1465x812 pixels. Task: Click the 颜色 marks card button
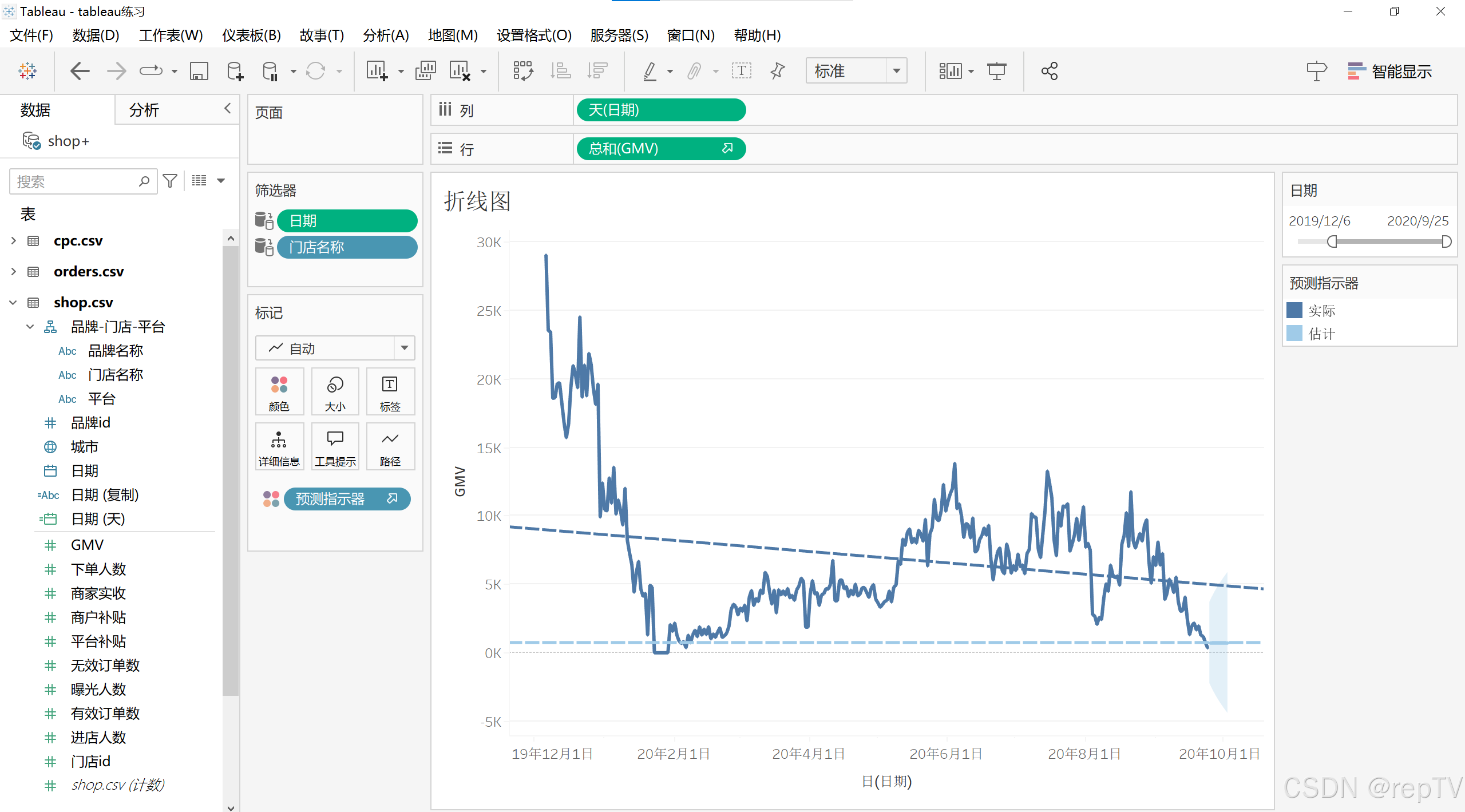[x=279, y=392]
